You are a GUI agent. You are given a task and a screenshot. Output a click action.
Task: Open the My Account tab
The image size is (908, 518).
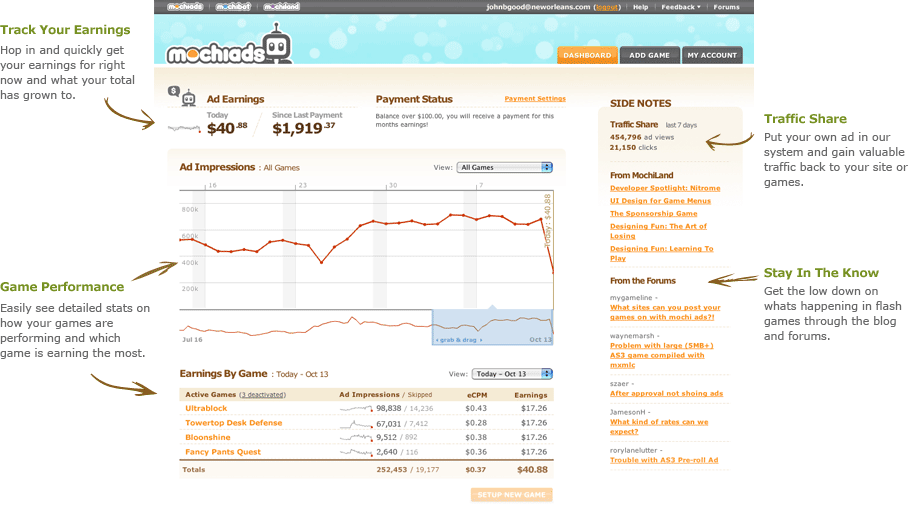tap(711, 55)
